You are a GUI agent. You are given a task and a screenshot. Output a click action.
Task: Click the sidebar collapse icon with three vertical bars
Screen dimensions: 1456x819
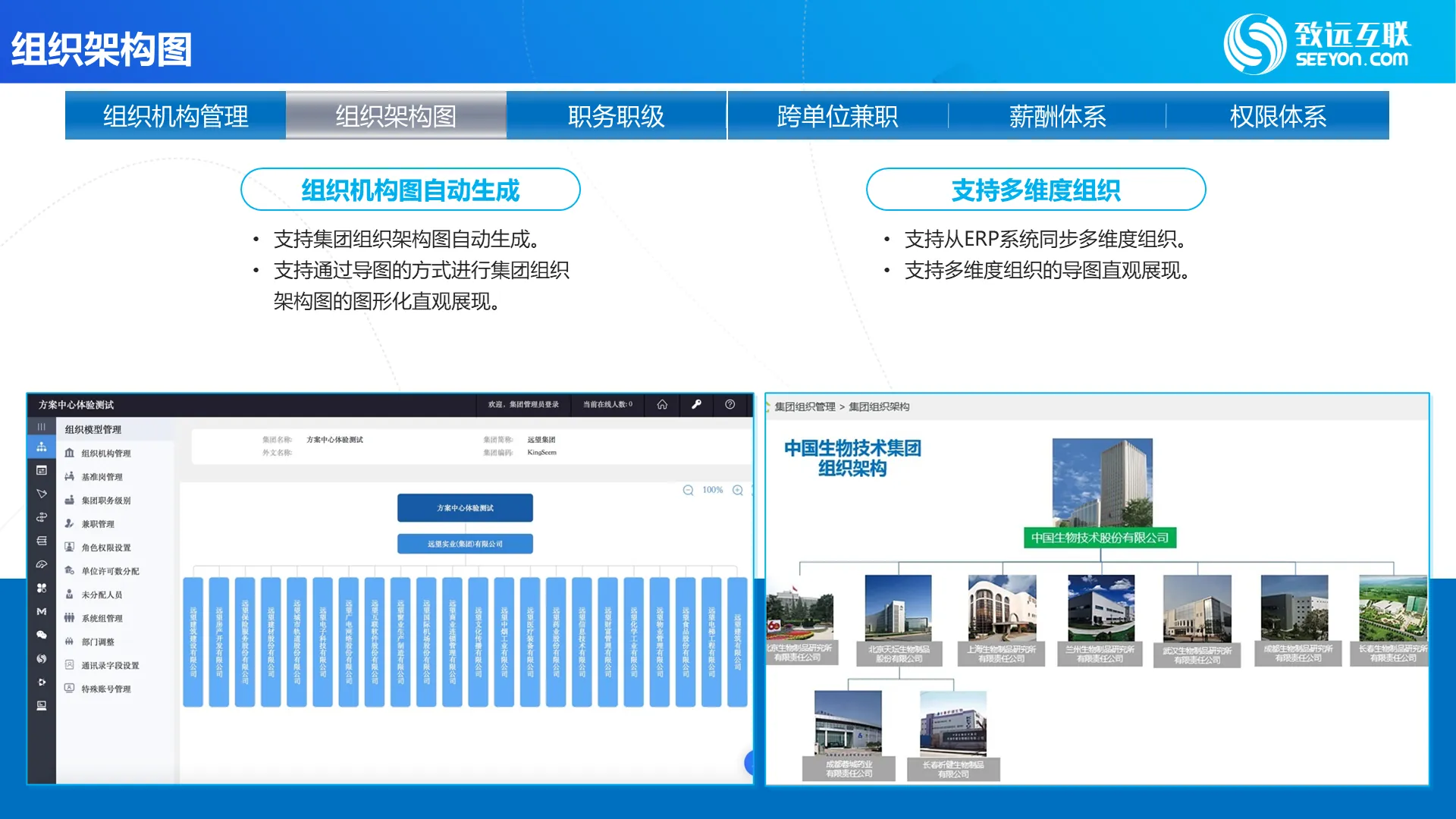42,427
